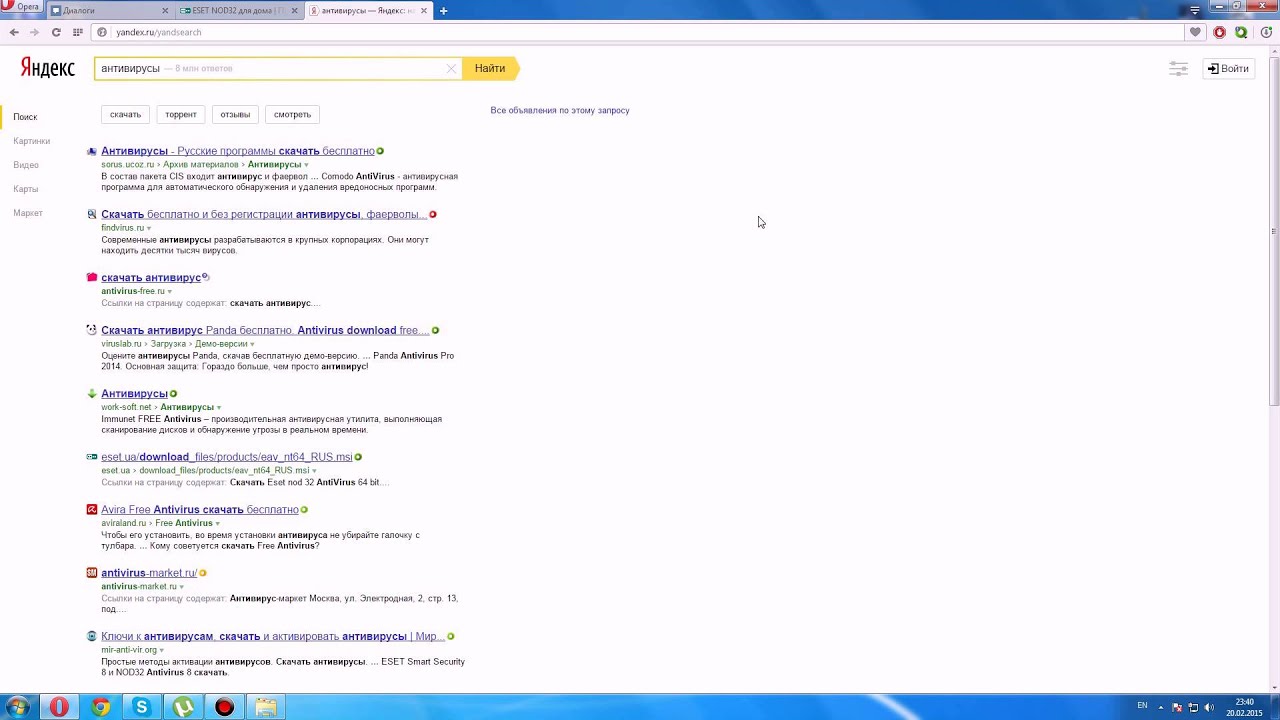Expand dropdown arrow next to aviraland.ru Free Antivirus
Image resolution: width=1280 pixels, height=720 pixels.
[x=217, y=523]
